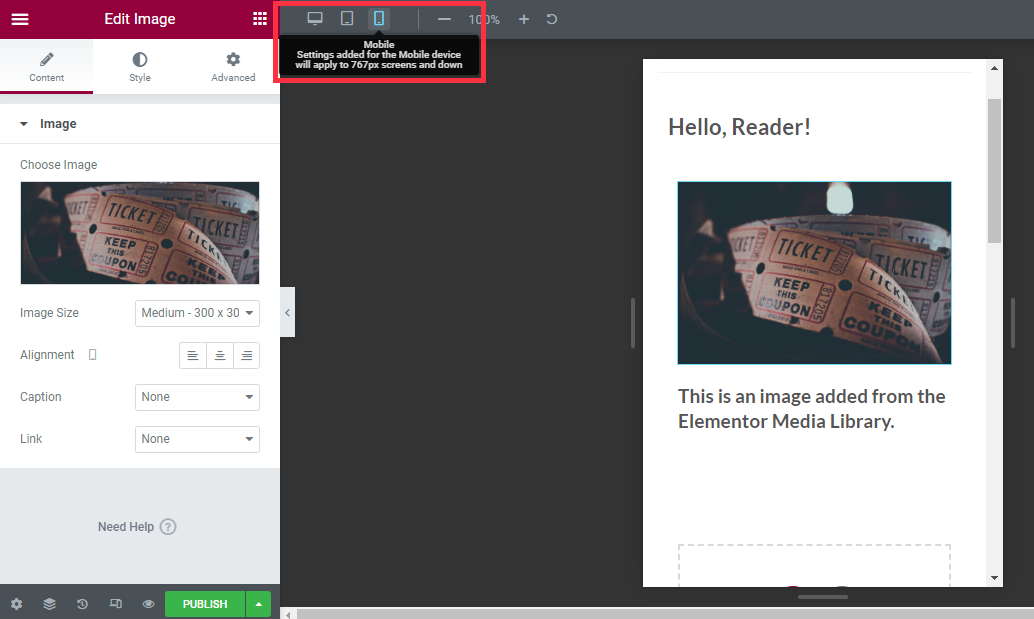Open the Link dropdown
Screen dimensions: 1034x619
pos(197,439)
